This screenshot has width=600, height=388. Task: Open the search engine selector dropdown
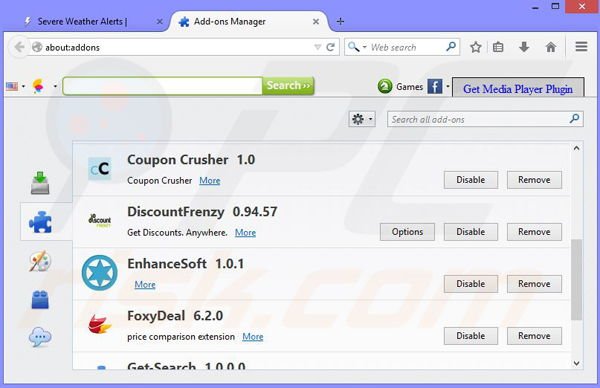(x=357, y=47)
